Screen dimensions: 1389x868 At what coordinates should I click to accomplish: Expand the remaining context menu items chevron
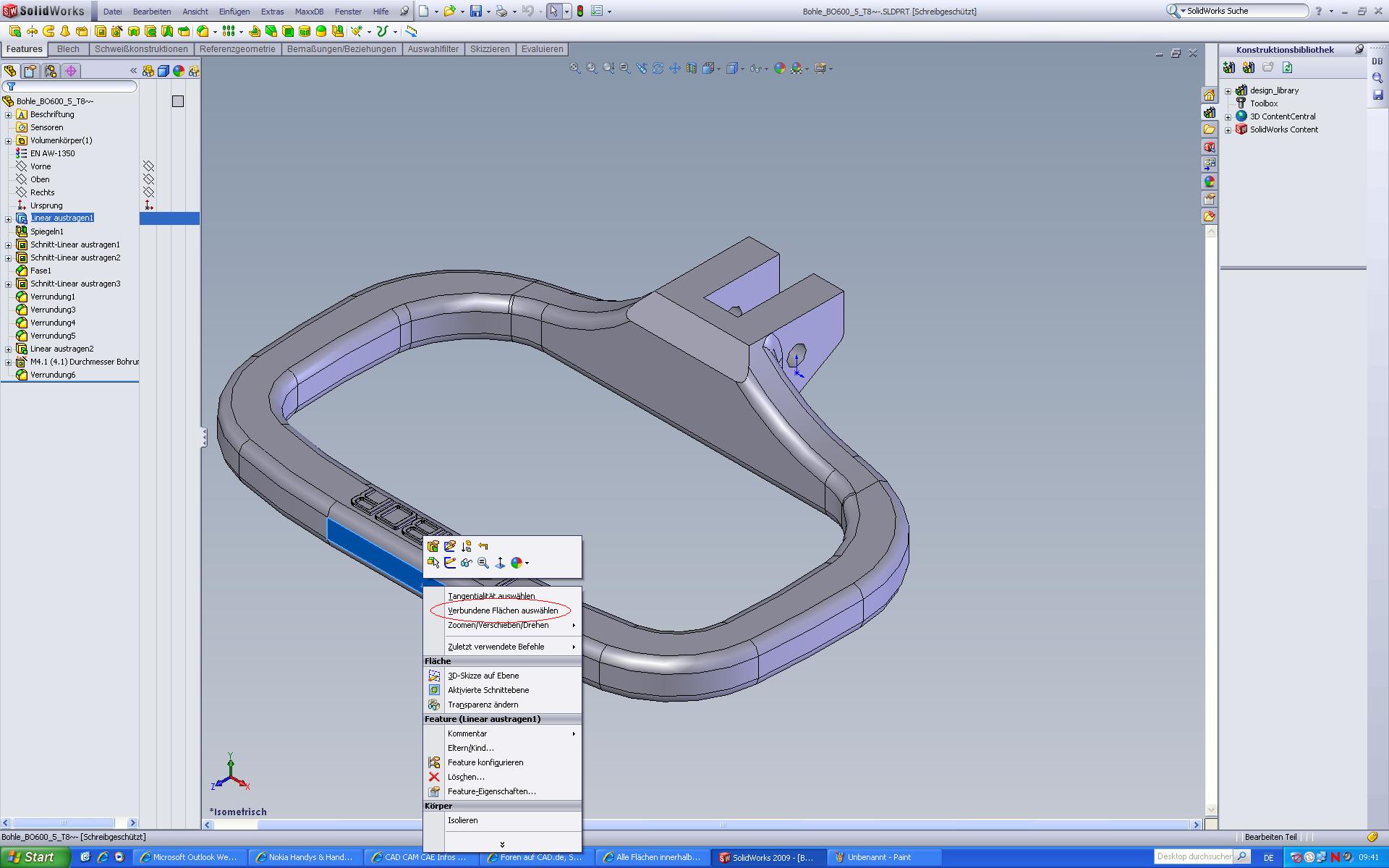tap(502, 844)
